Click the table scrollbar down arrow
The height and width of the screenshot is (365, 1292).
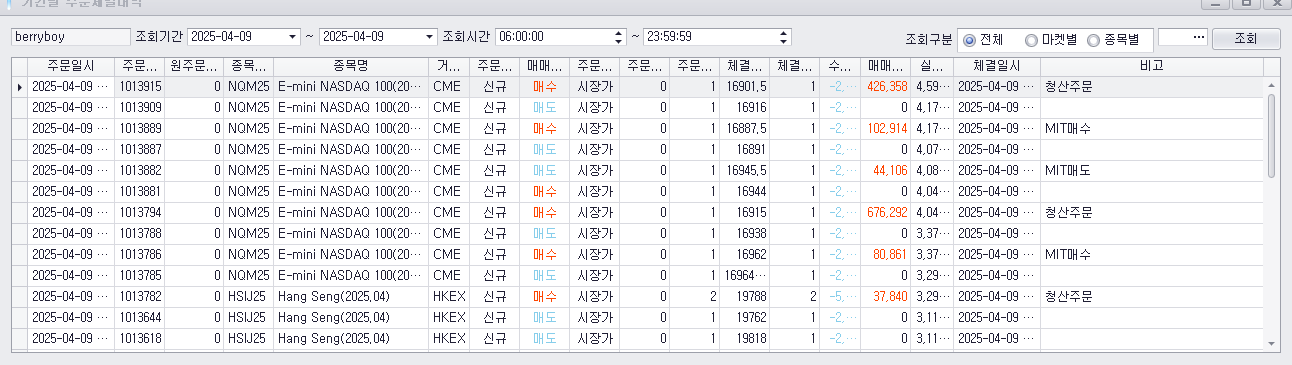1271,343
